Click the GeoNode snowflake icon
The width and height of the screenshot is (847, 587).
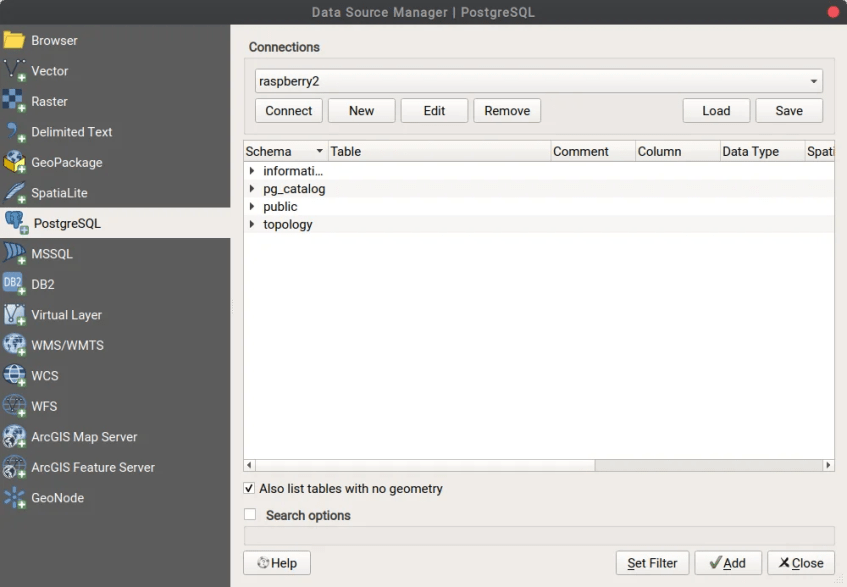(15, 497)
